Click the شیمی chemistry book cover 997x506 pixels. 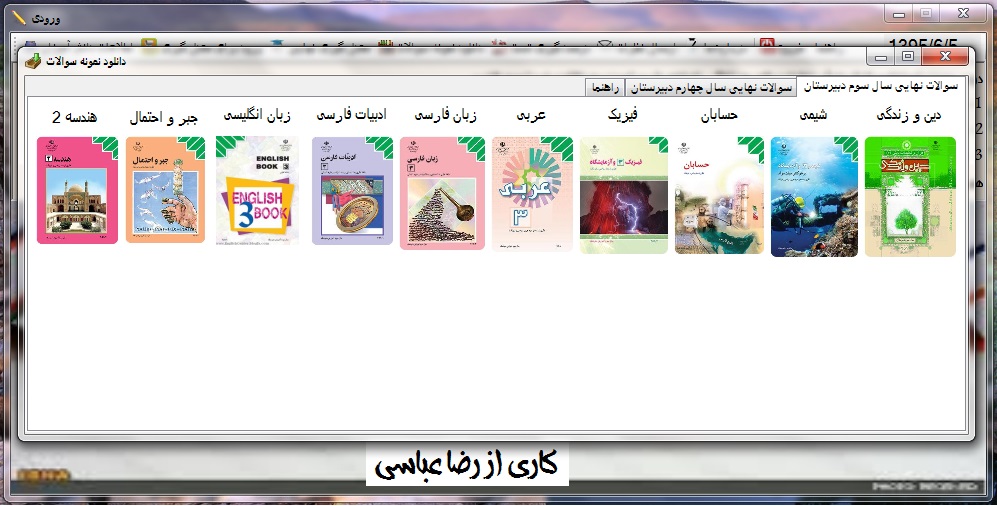pyautogui.click(x=814, y=197)
